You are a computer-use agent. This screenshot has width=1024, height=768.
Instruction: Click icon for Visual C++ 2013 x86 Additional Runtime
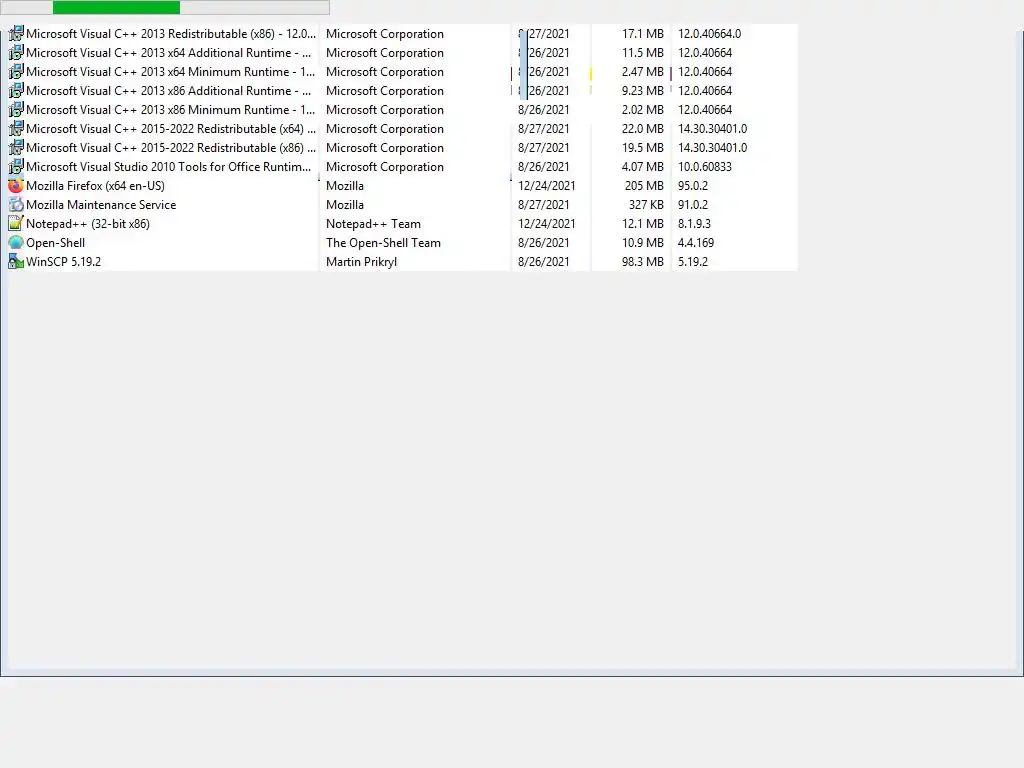16,90
